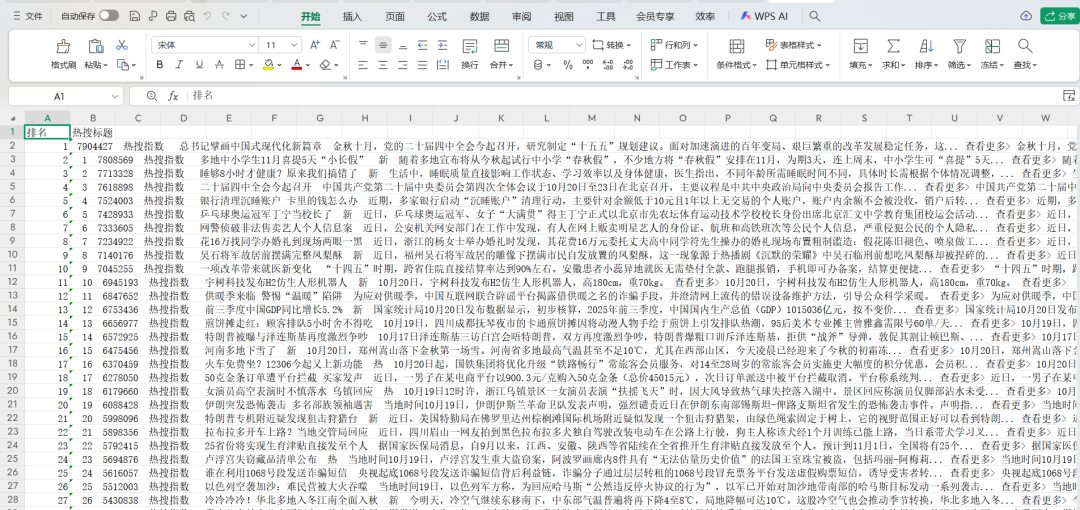Click the Undo arrow
1080x510 pixels.
pos(207,16)
